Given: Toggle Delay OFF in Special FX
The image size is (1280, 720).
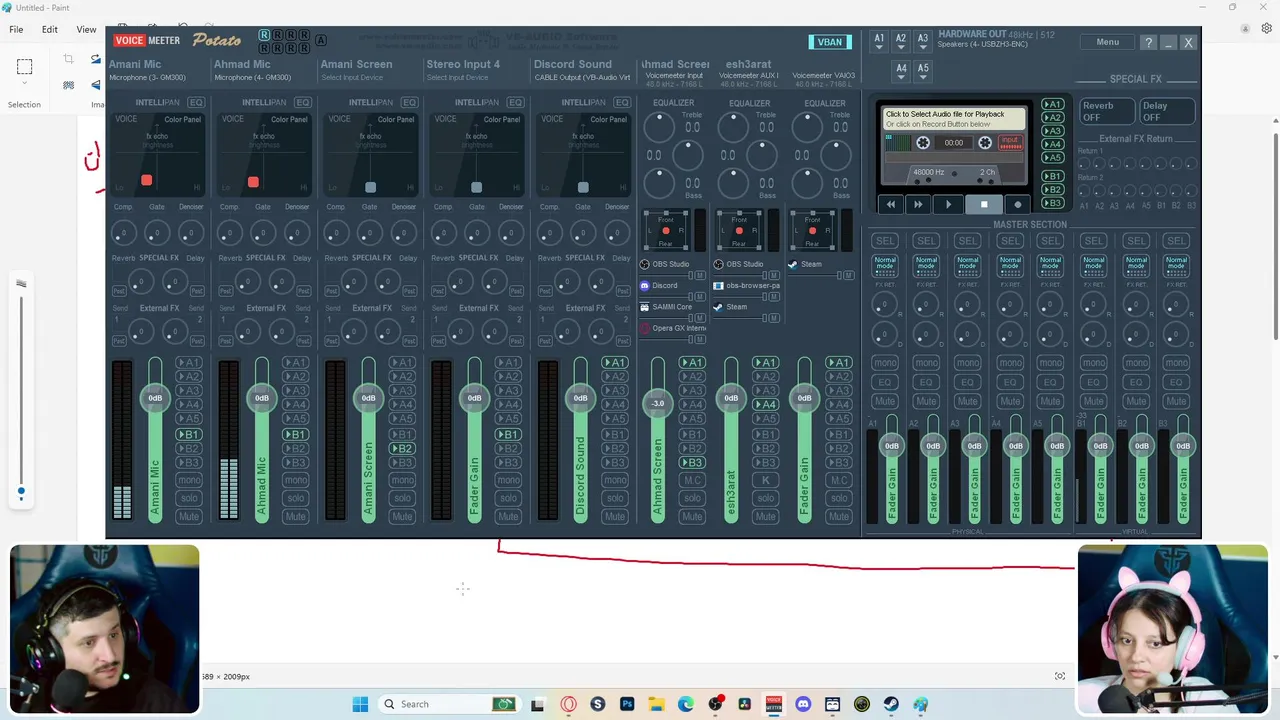Looking at the screenshot, I should pyautogui.click(x=1166, y=111).
